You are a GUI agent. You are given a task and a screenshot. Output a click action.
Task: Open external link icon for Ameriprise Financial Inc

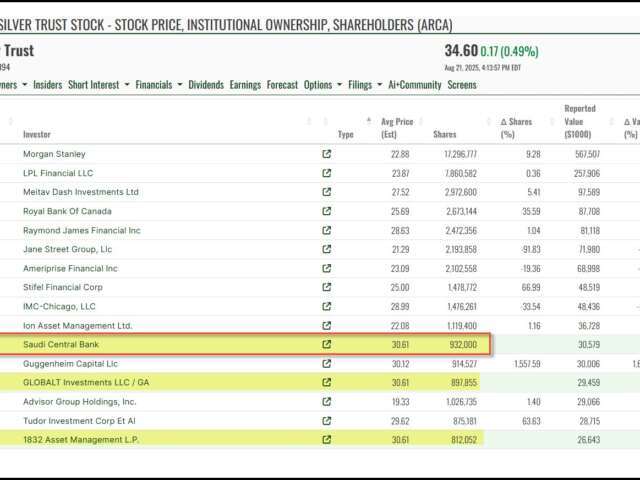click(x=327, y=268)
